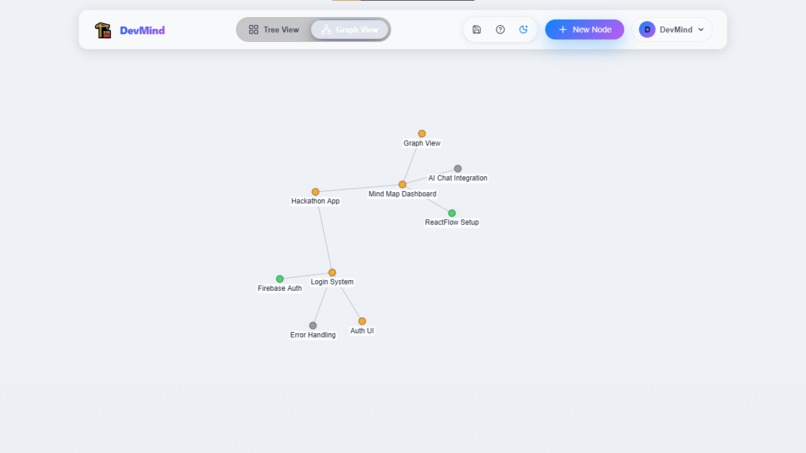Click the DevMind logo icon

click(103, 30)
